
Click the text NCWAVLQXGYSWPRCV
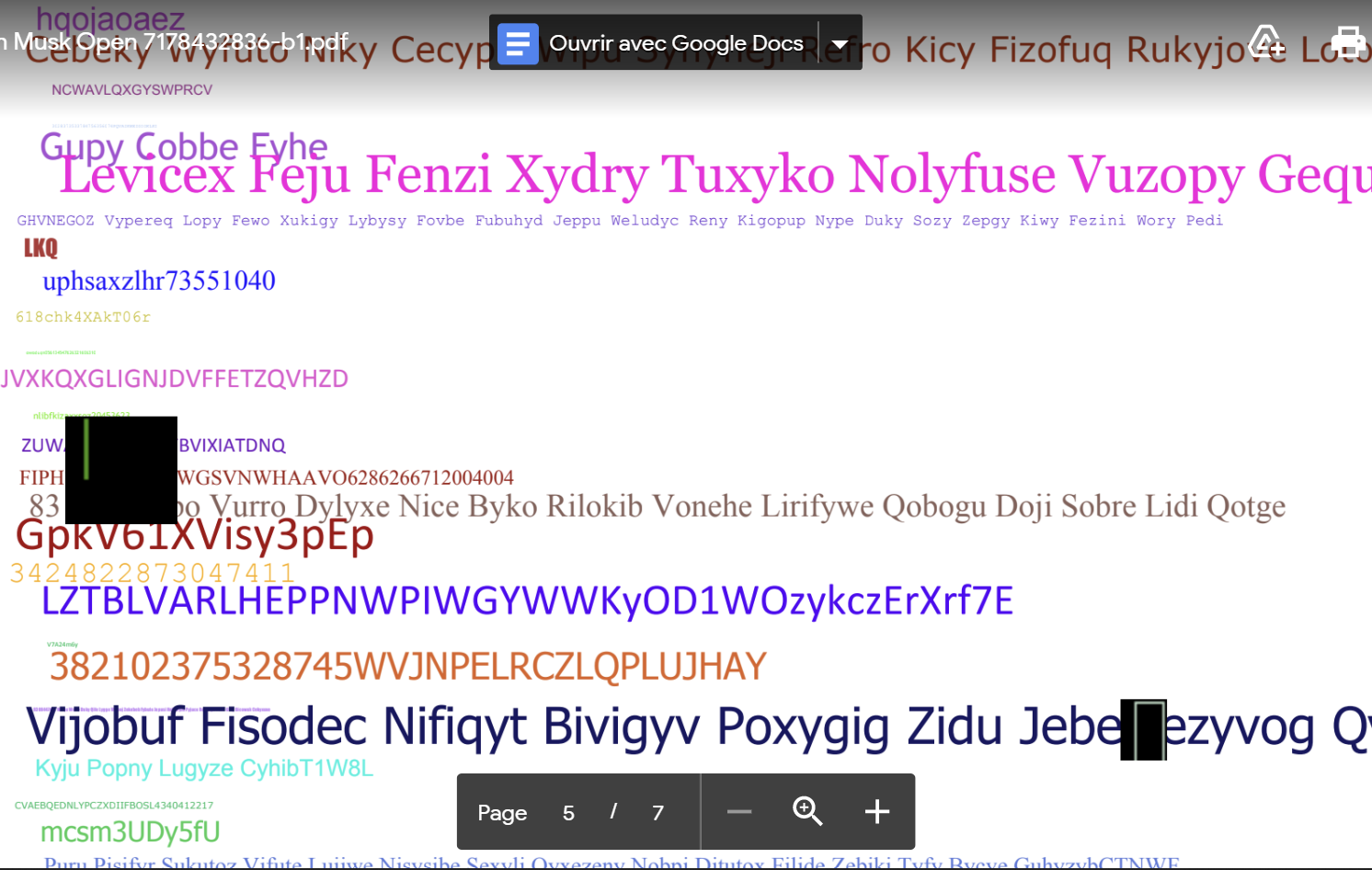pos(131,90)
